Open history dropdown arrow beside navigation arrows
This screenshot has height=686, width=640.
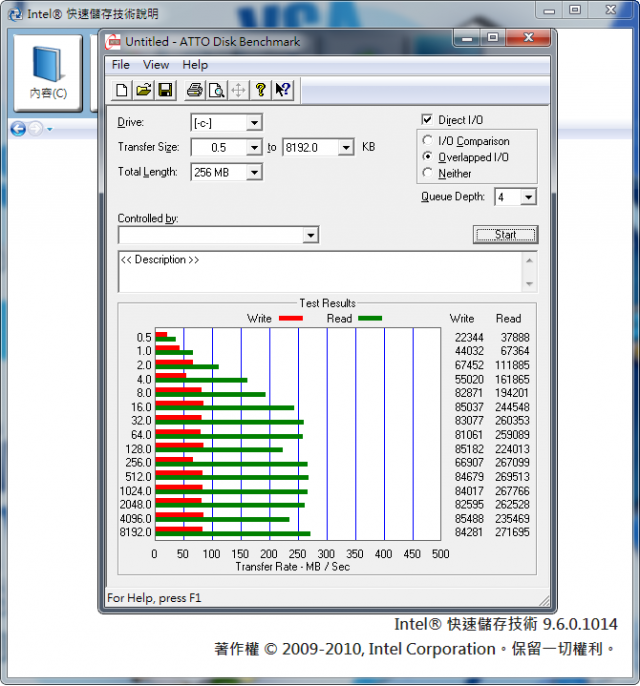(49, 129)
